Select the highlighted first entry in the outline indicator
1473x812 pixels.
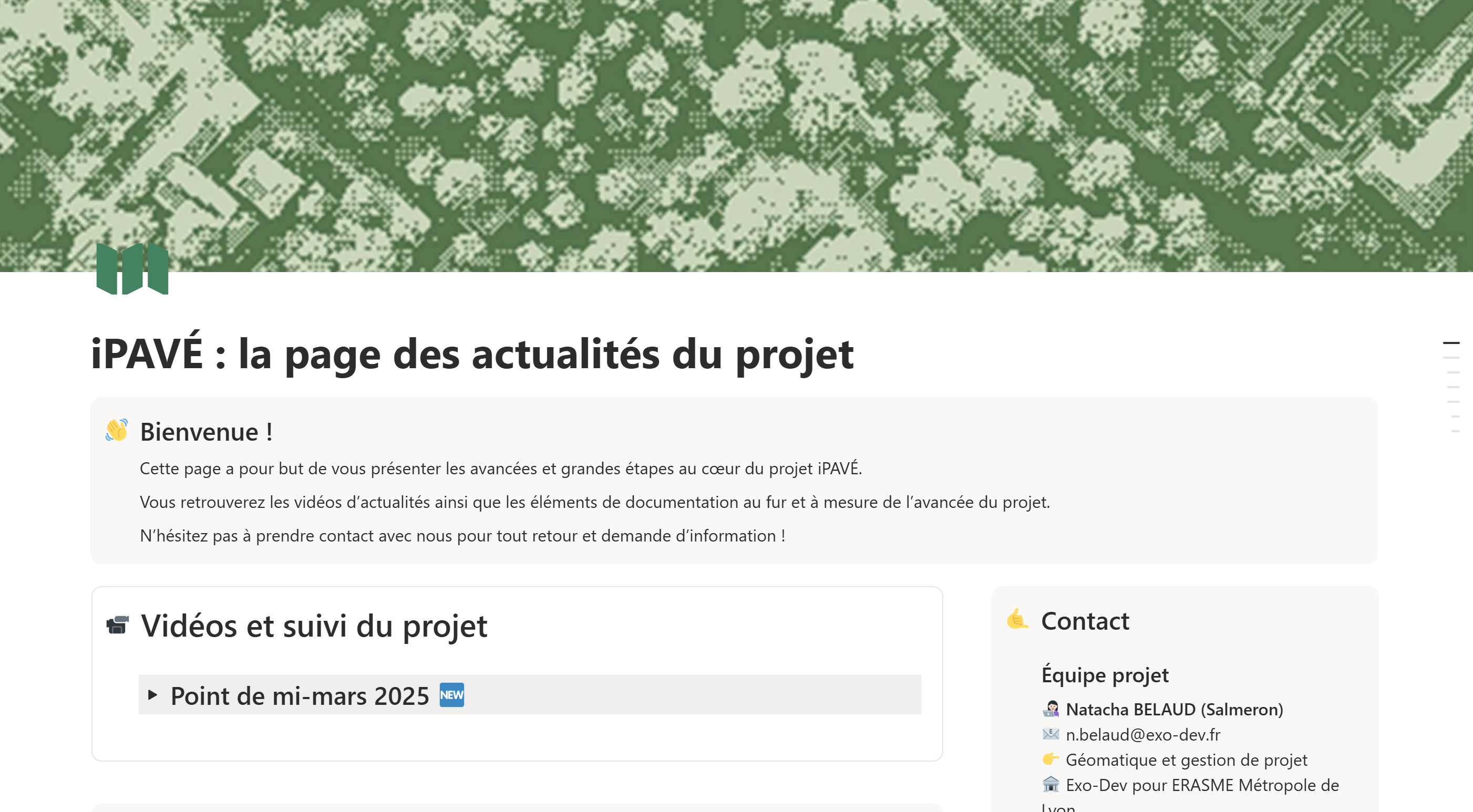(x=1451, y=343)
